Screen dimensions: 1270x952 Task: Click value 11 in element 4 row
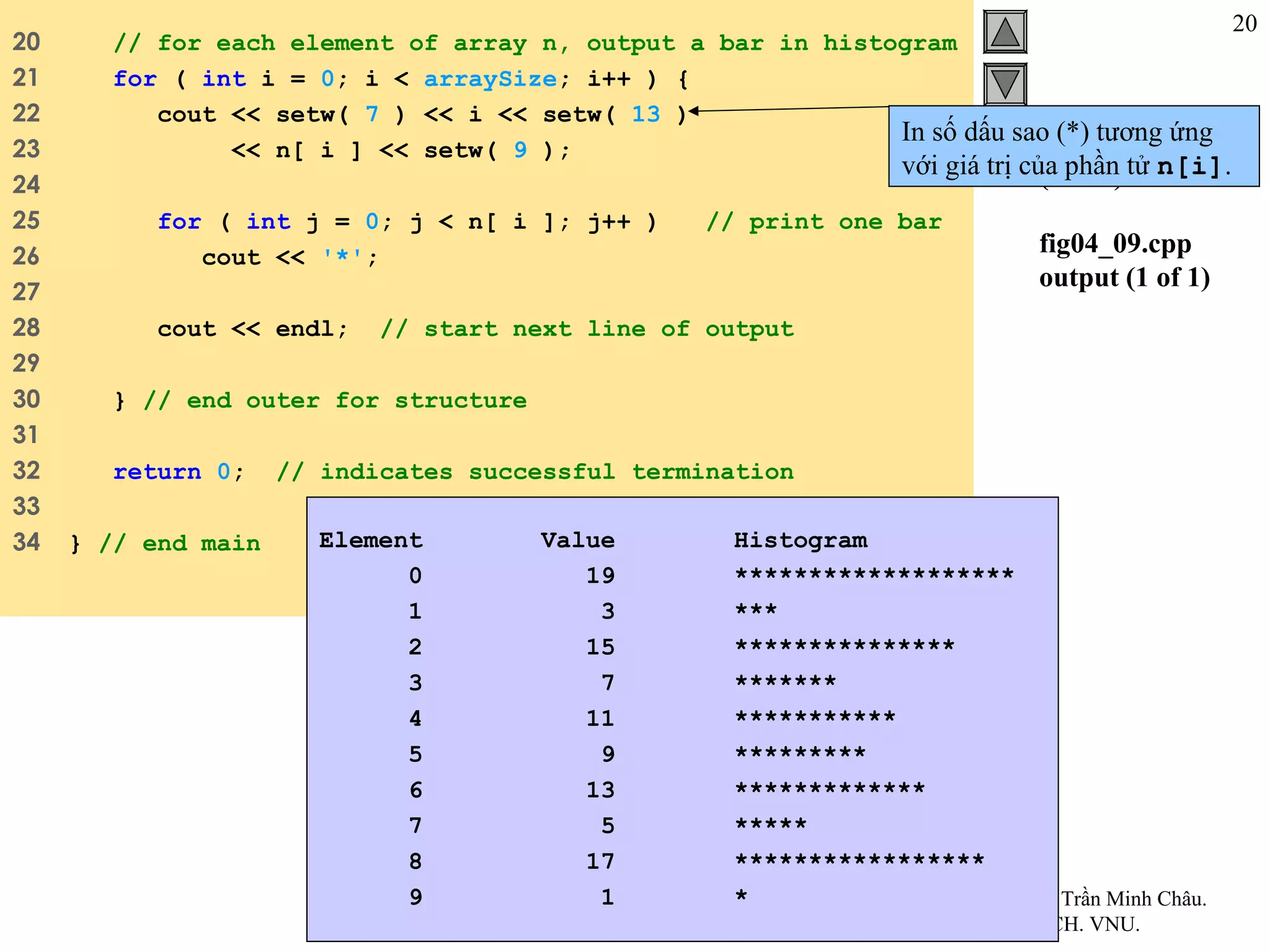tap(600, 718)
